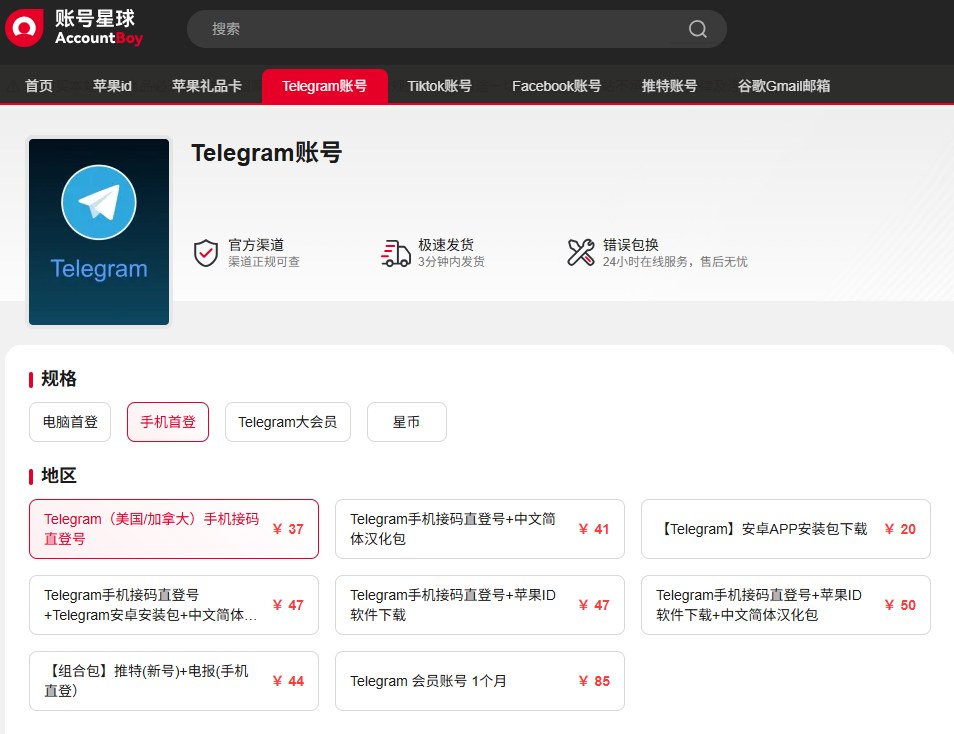The image size is (954, 734).
Task: Click the search magnifier icon
Action: (x=697, y=29)
